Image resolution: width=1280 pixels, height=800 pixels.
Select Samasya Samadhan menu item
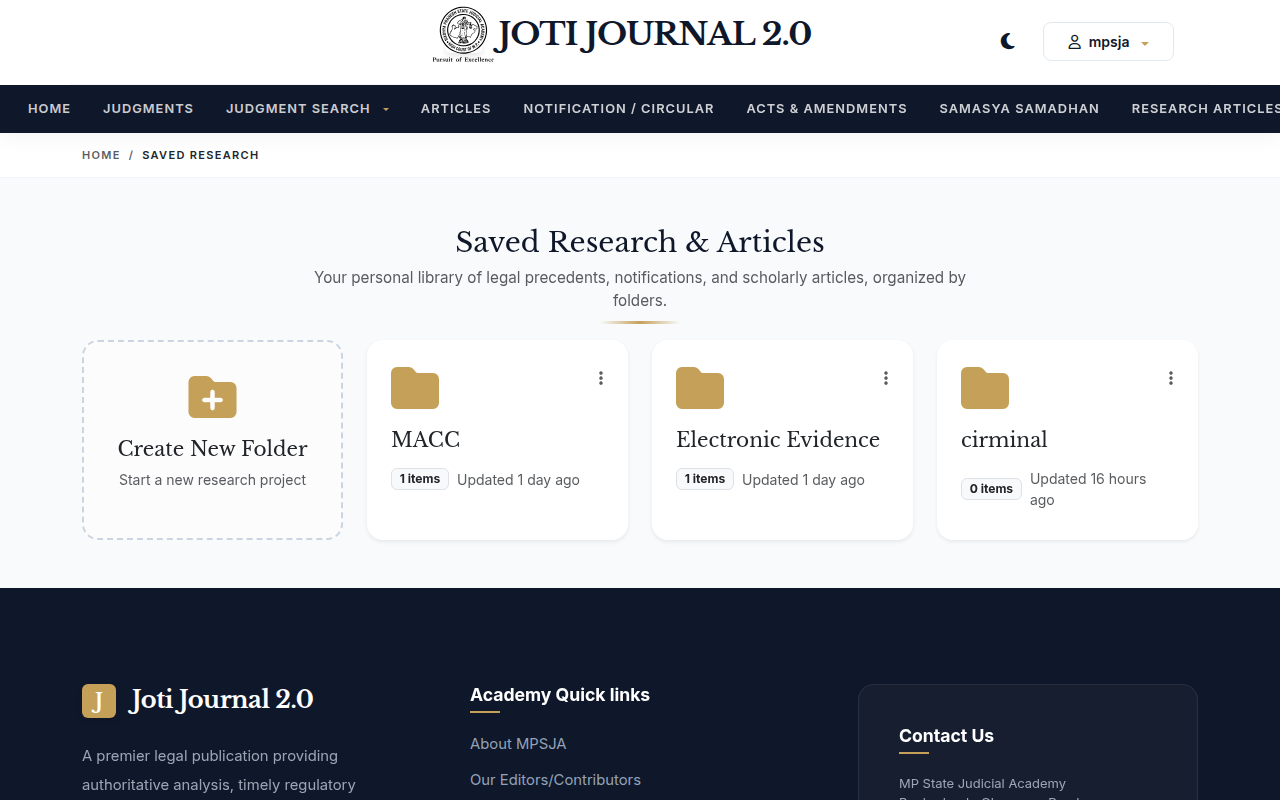[1019, 108]
